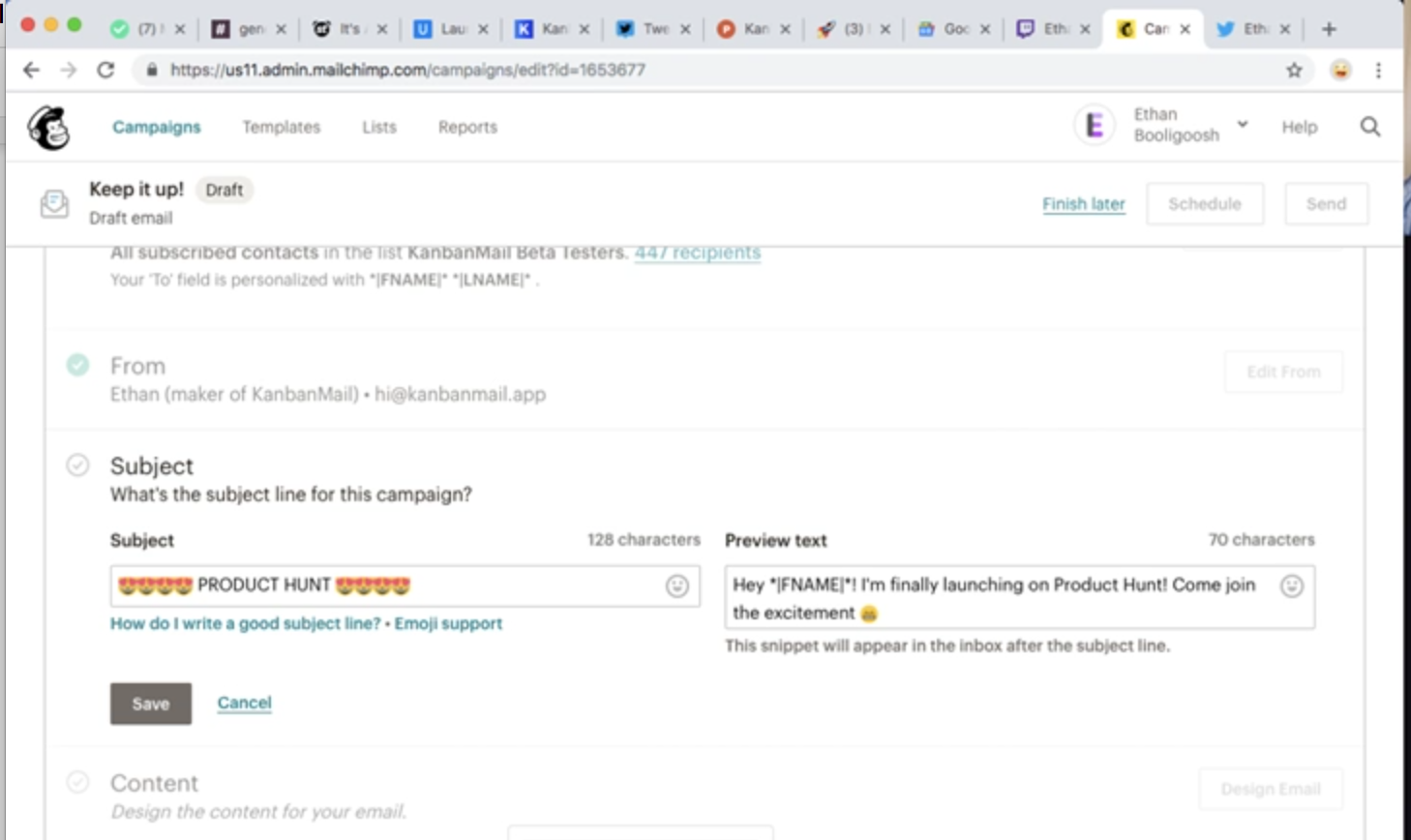Screen dimensions: 1411x840
Task: Click the '70 characters' counter
Action: tap(1261, 539)
